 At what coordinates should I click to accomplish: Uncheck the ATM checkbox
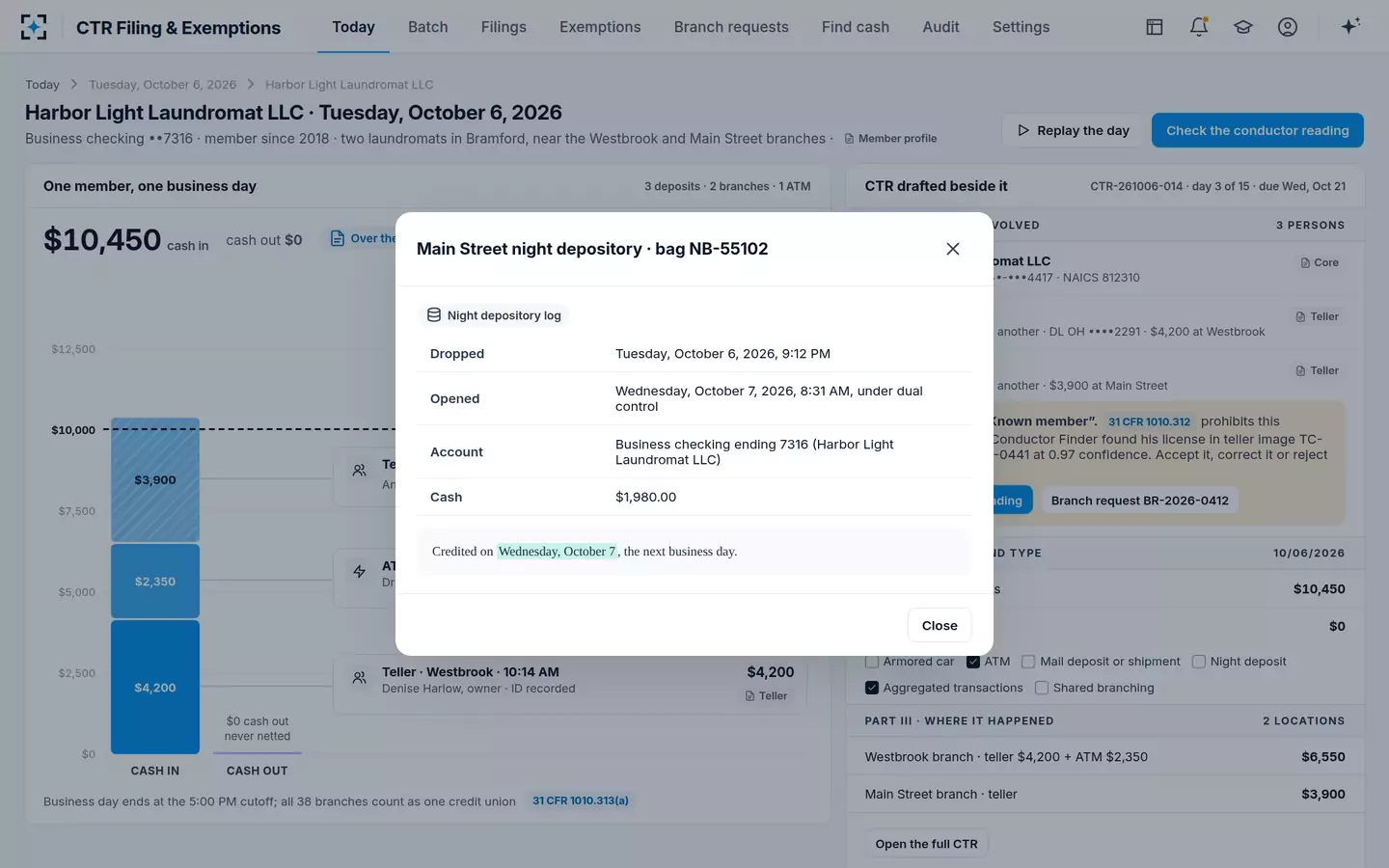point(973,662)
